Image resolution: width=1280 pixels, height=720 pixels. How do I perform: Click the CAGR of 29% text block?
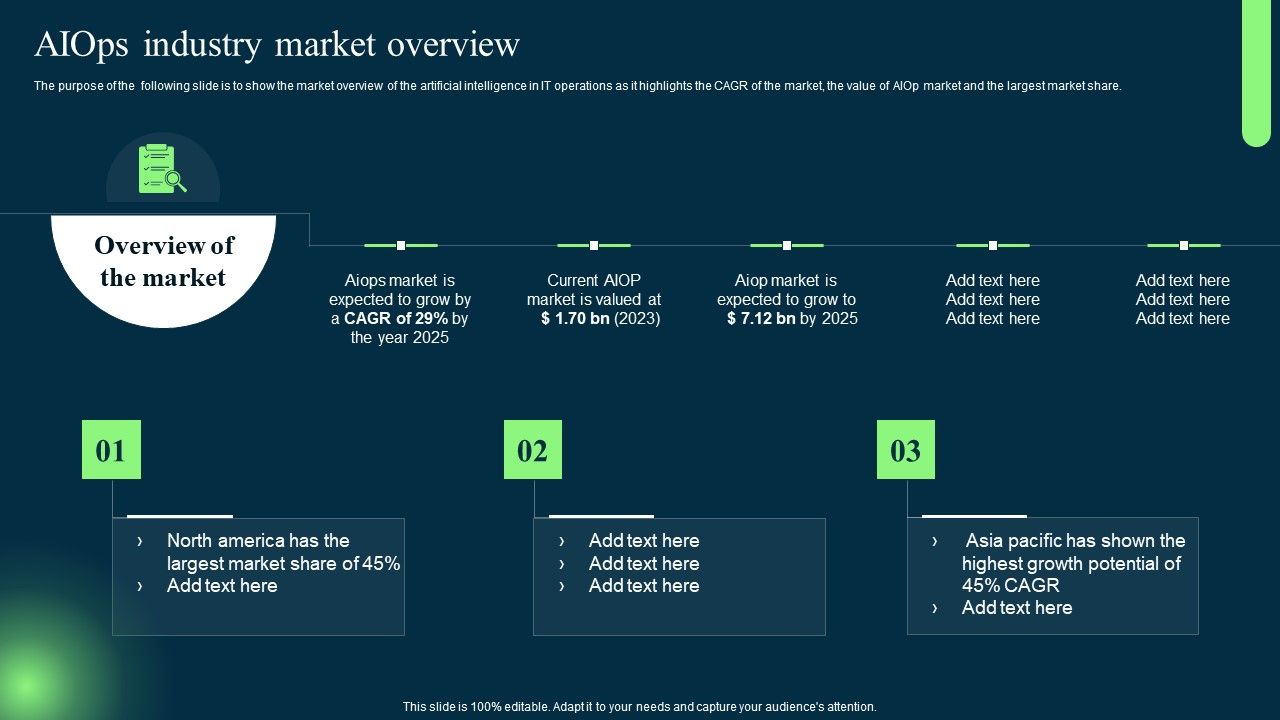pos(400,309)
